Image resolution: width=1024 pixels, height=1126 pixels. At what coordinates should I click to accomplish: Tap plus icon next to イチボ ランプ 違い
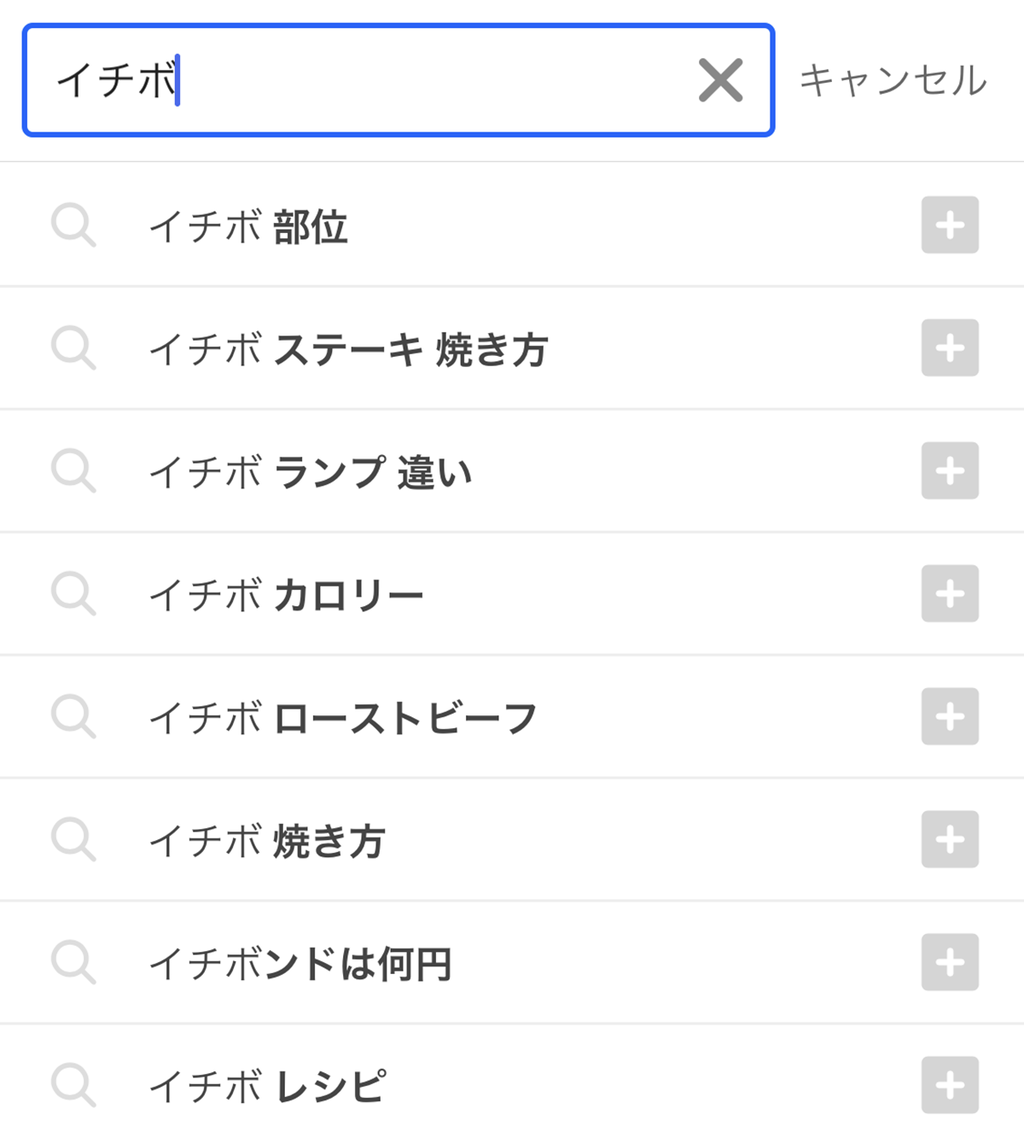point(949,471)
